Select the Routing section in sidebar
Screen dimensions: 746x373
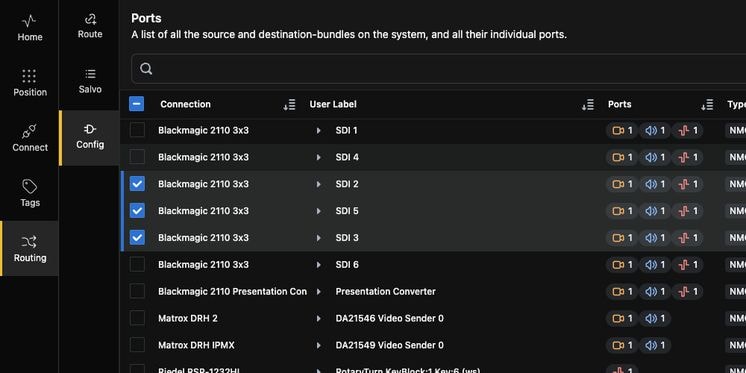29,249
